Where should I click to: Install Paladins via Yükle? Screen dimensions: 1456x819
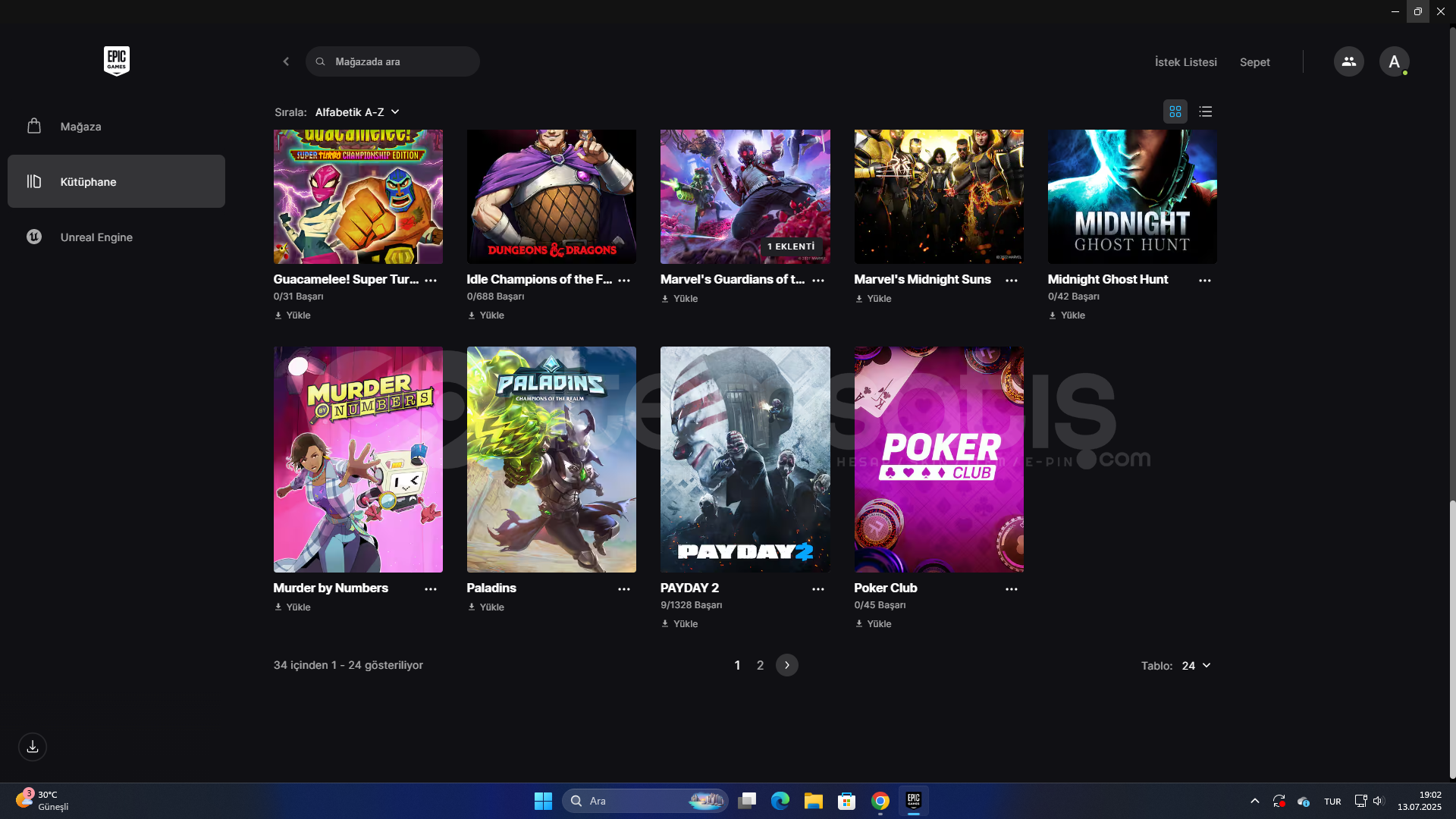point(486,607)
